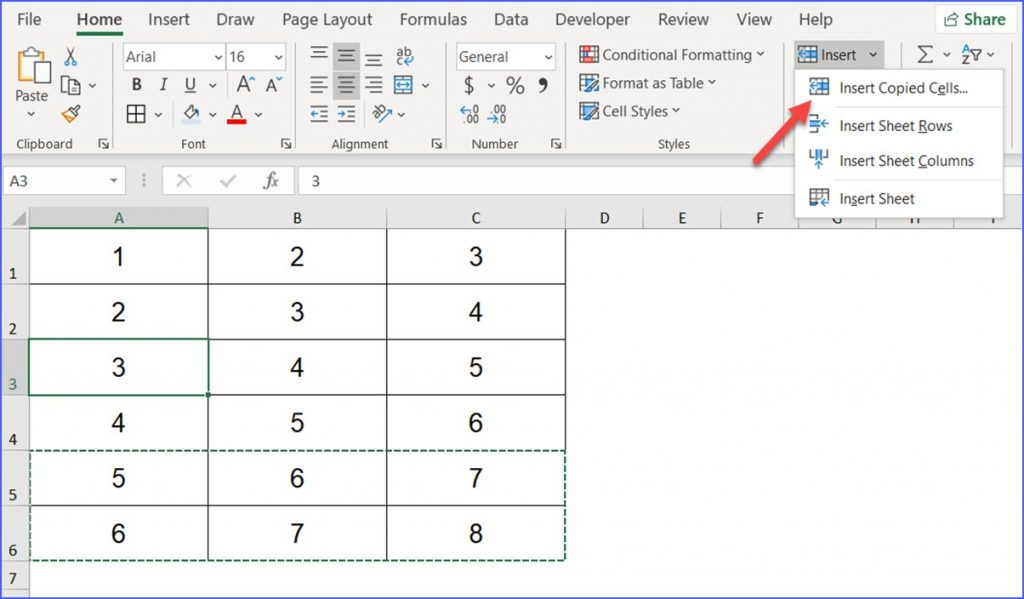Open the font size dropdown
Screen dimensions: 1024x599
click(279, 57)
